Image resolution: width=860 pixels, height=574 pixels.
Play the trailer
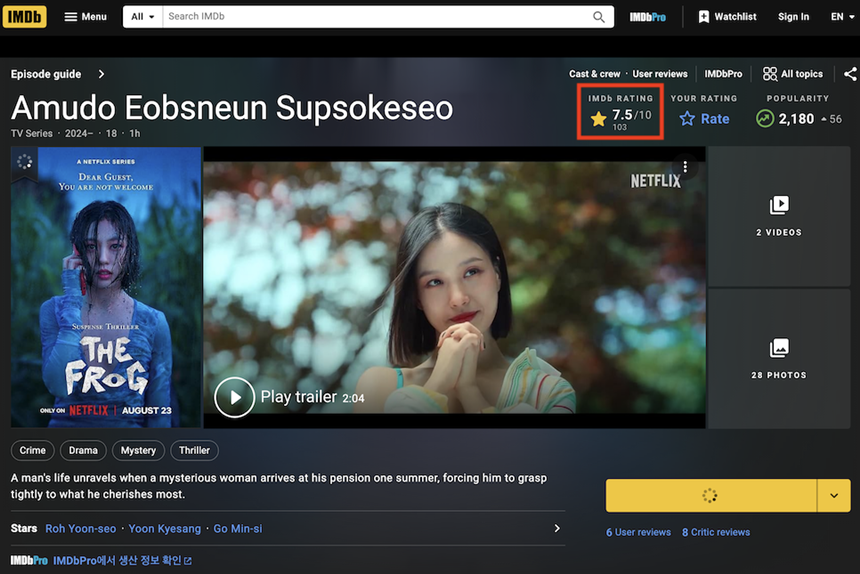point(234,397)
